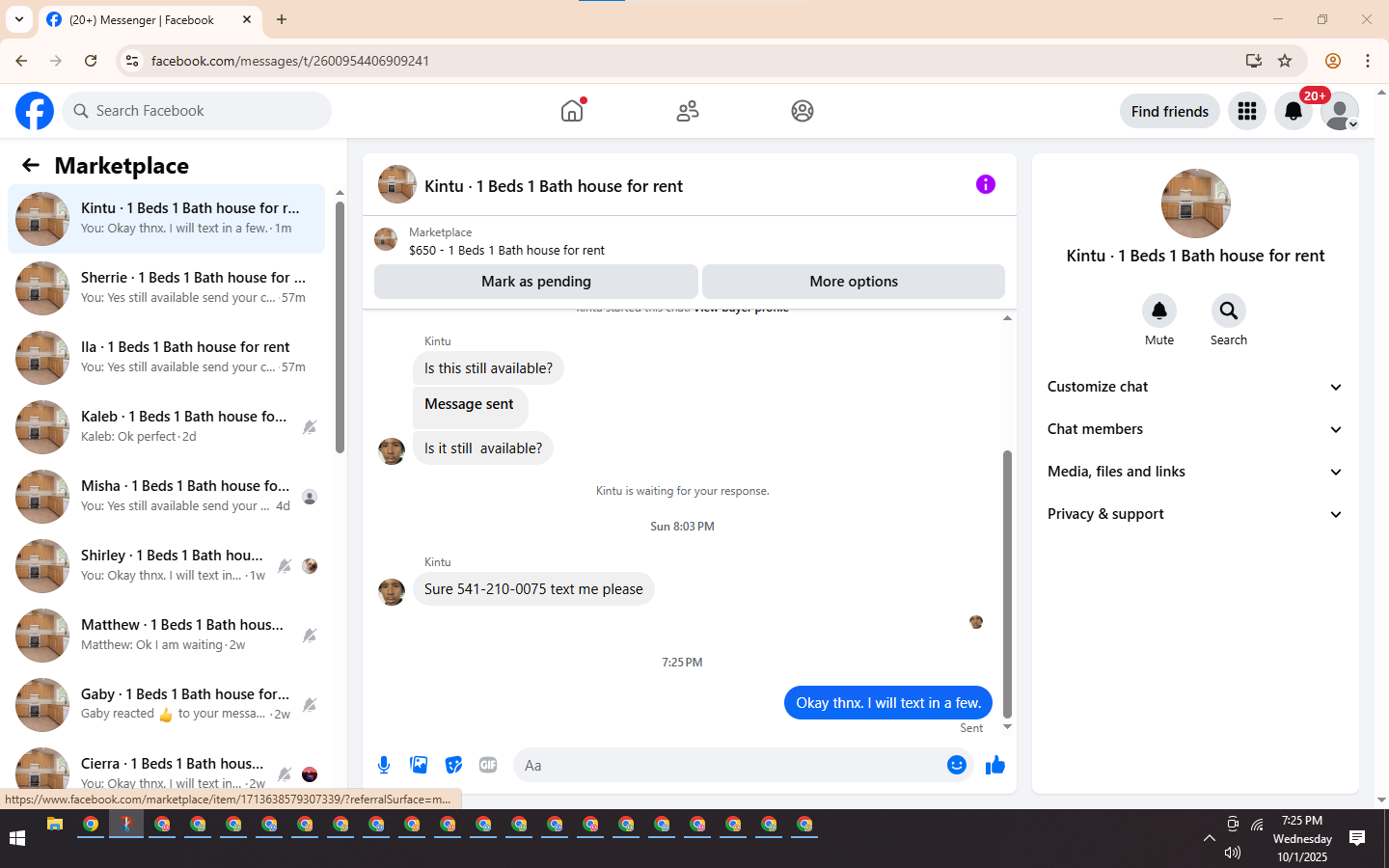
Task: Select the Messenger | Facebook browser tab
Action: click(150, 19)
